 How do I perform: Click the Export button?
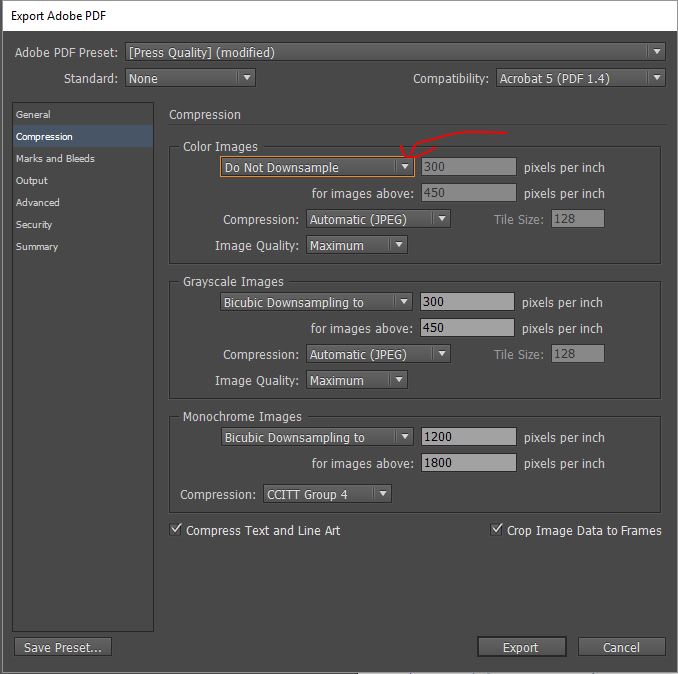[x=521, y=647]
